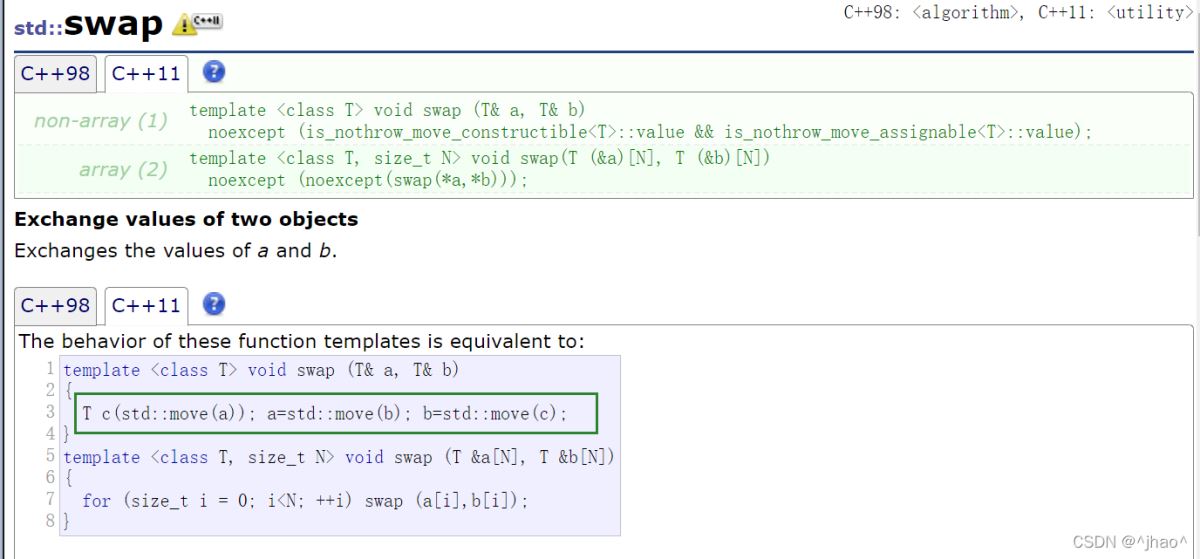1200x559 pixels.
Task: Click the std:: namespace prefix in the title
Action: click(38, 29)
